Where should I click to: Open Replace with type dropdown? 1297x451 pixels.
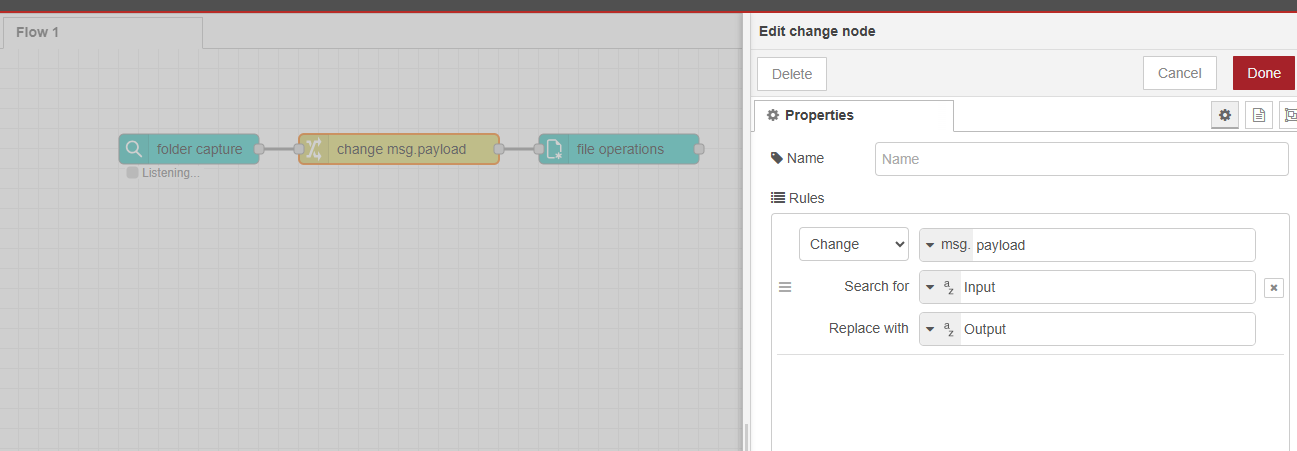(x=940, y=329)
